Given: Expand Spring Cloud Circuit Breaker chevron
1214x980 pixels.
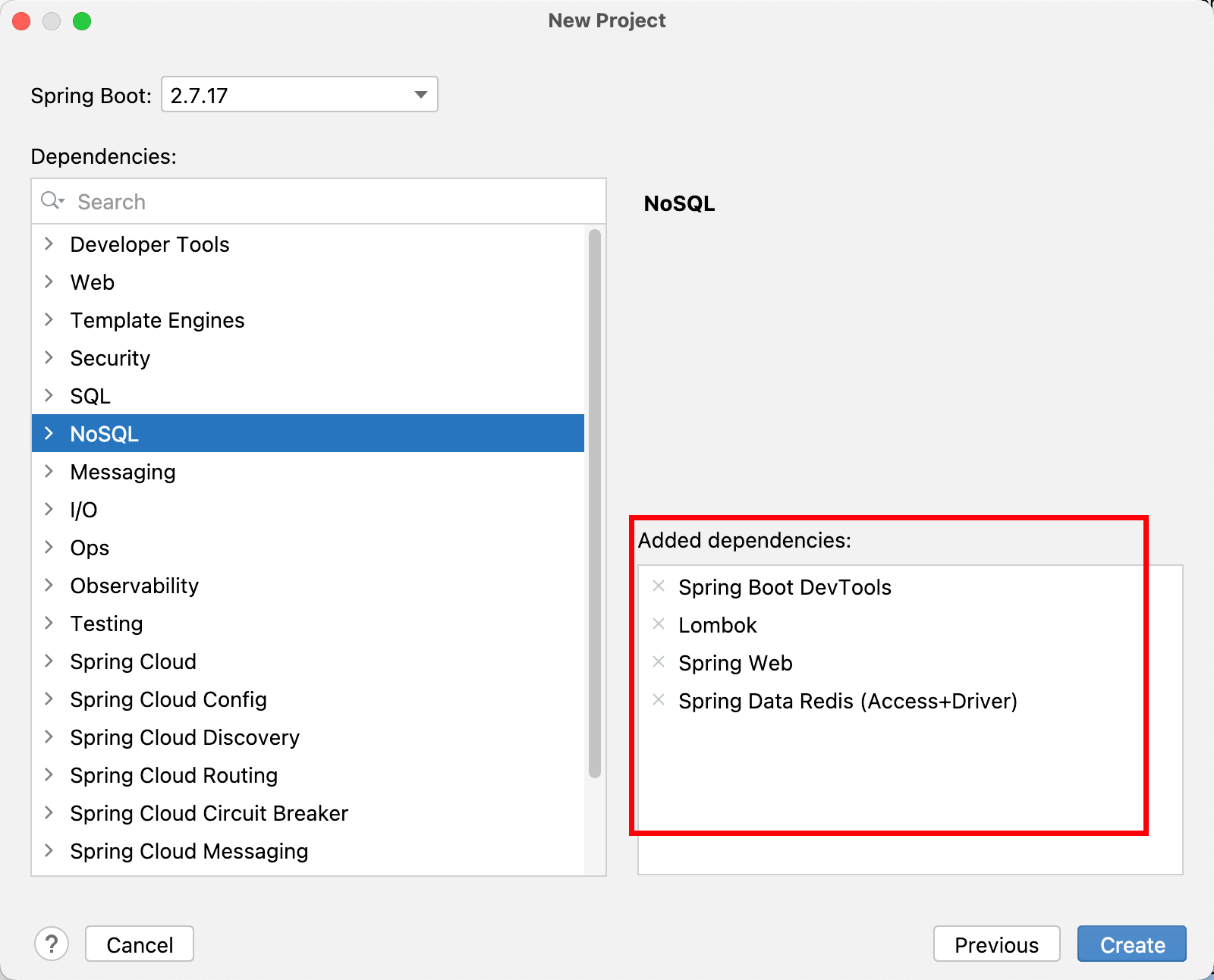Looking at the screenshot, I should pos(49,812).
